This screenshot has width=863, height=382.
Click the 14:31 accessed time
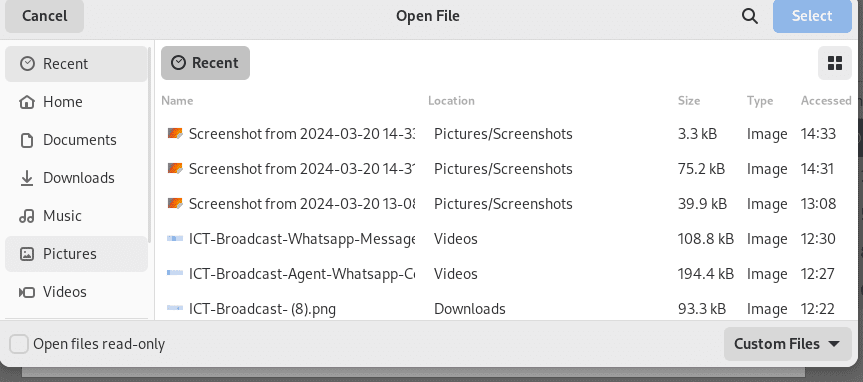(817, 168)
